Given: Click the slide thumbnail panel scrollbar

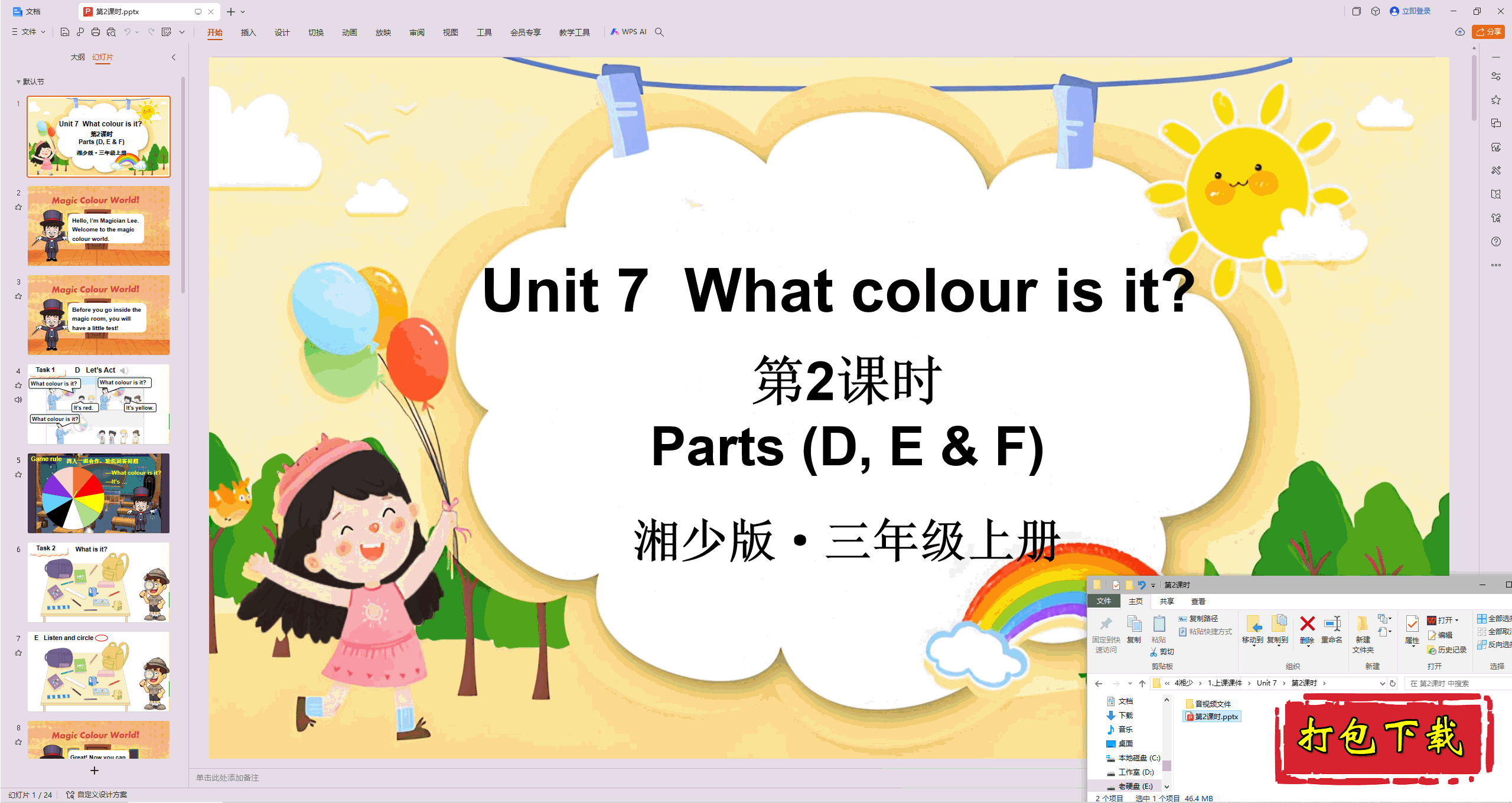Looking at the screenshot, I should 183,184.
